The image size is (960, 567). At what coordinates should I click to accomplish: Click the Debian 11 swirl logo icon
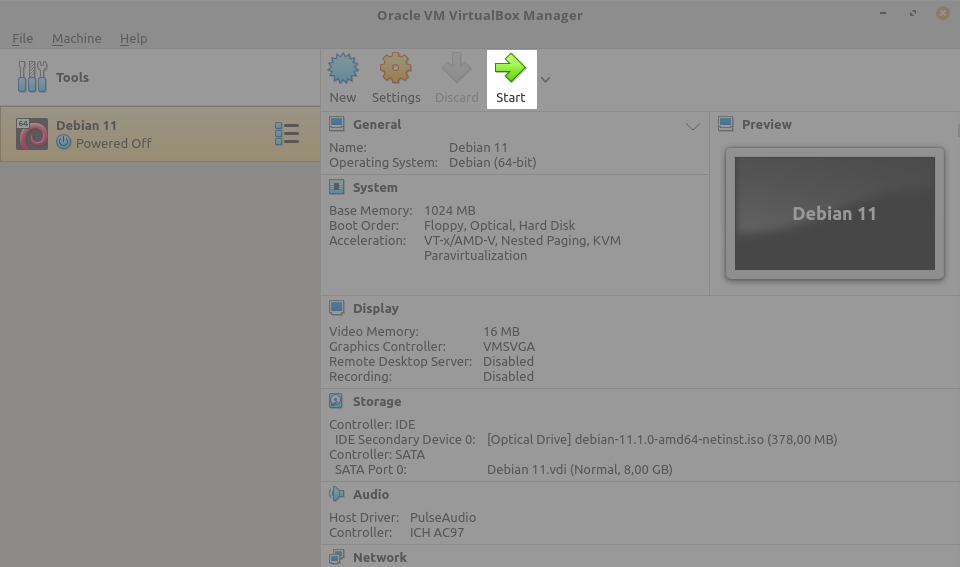[x=32, y=134]
